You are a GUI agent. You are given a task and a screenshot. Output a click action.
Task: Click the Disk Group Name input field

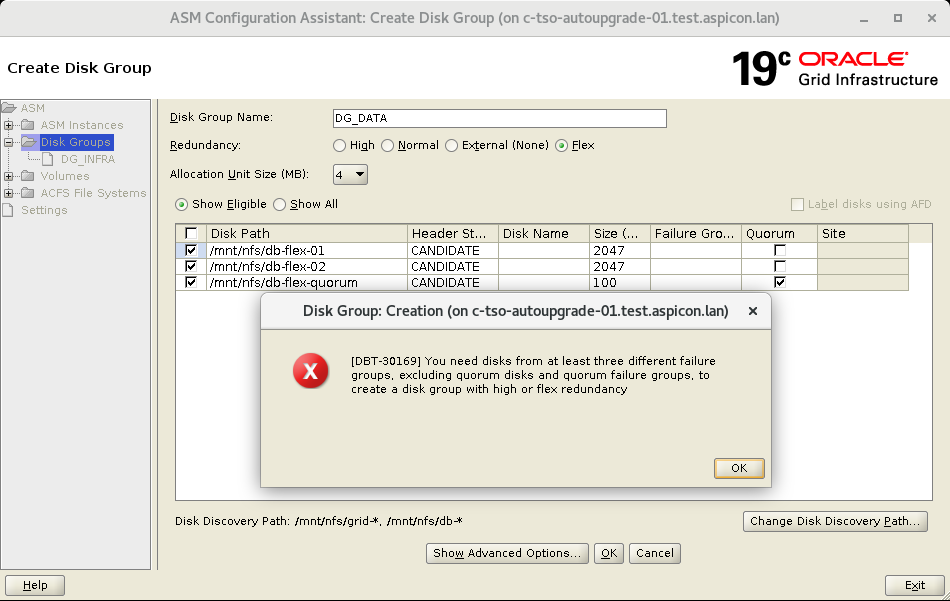click(500, 118)
